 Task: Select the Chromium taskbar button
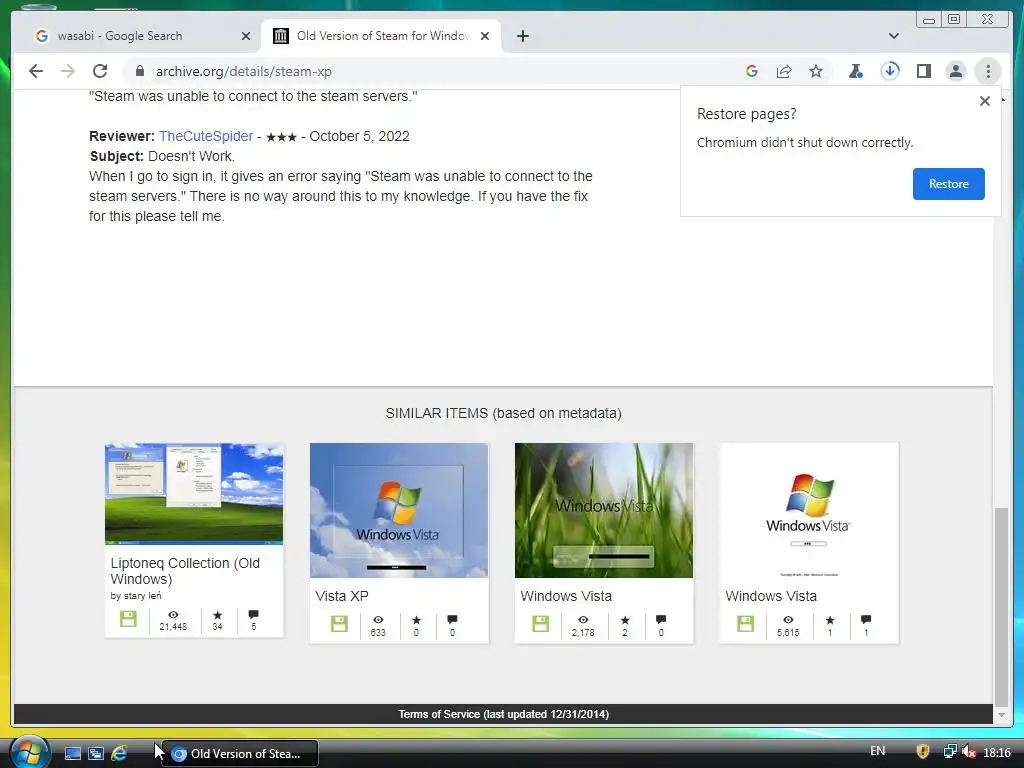[239, 754]
